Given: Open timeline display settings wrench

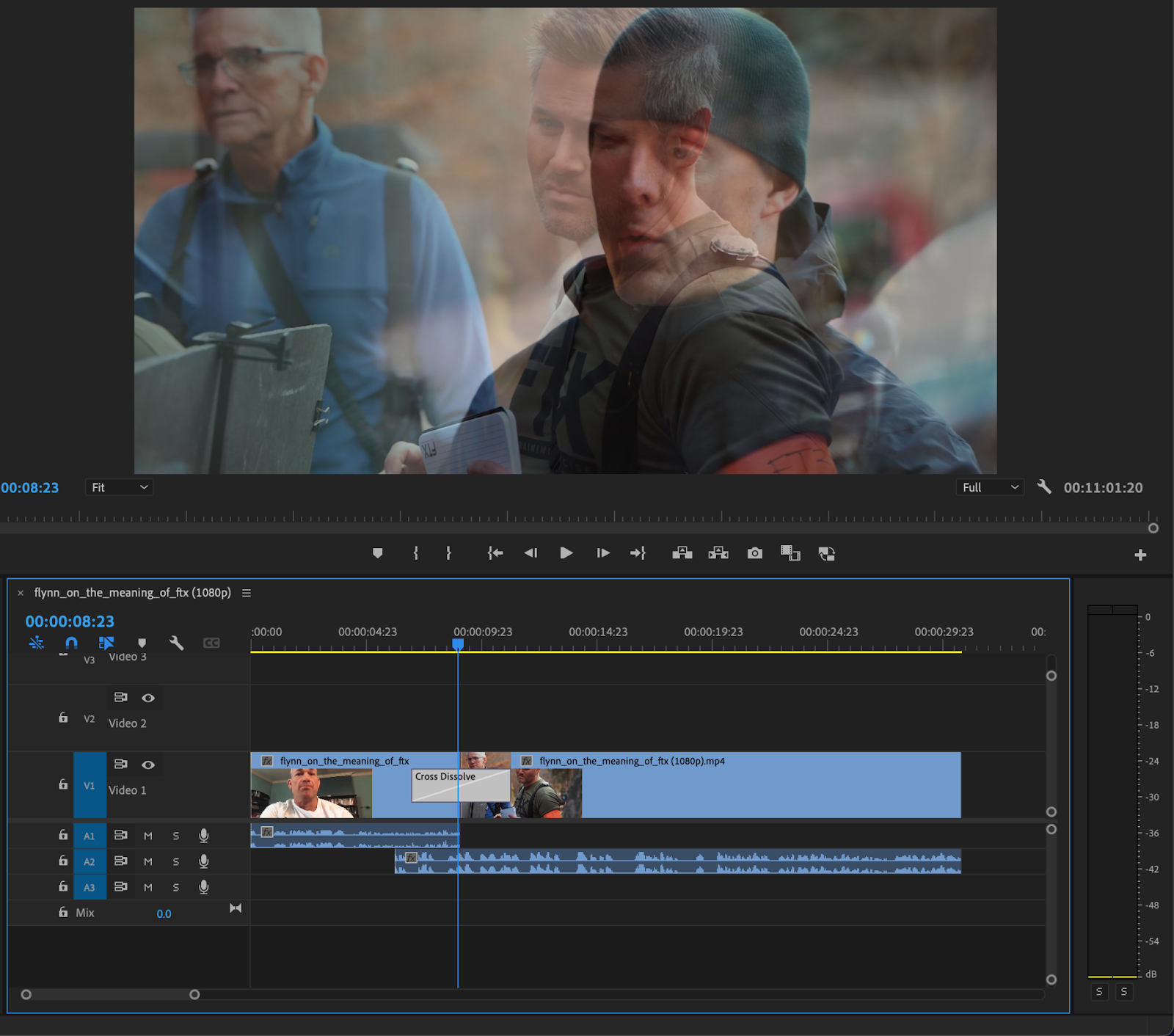Looking at the screenshot, I should coord(176,643).
